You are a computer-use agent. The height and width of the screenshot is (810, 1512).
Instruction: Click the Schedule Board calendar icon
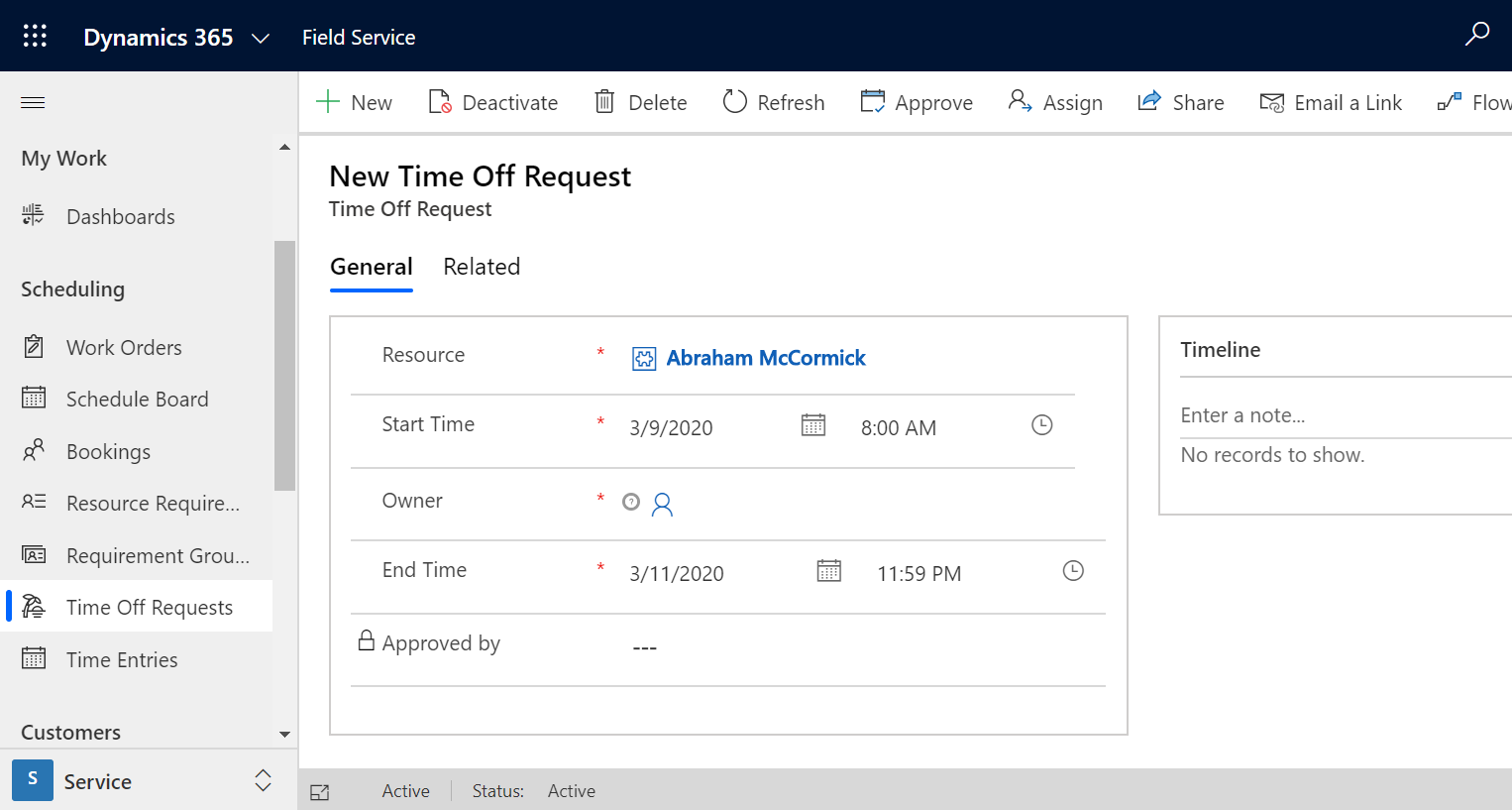pos(34,398)
